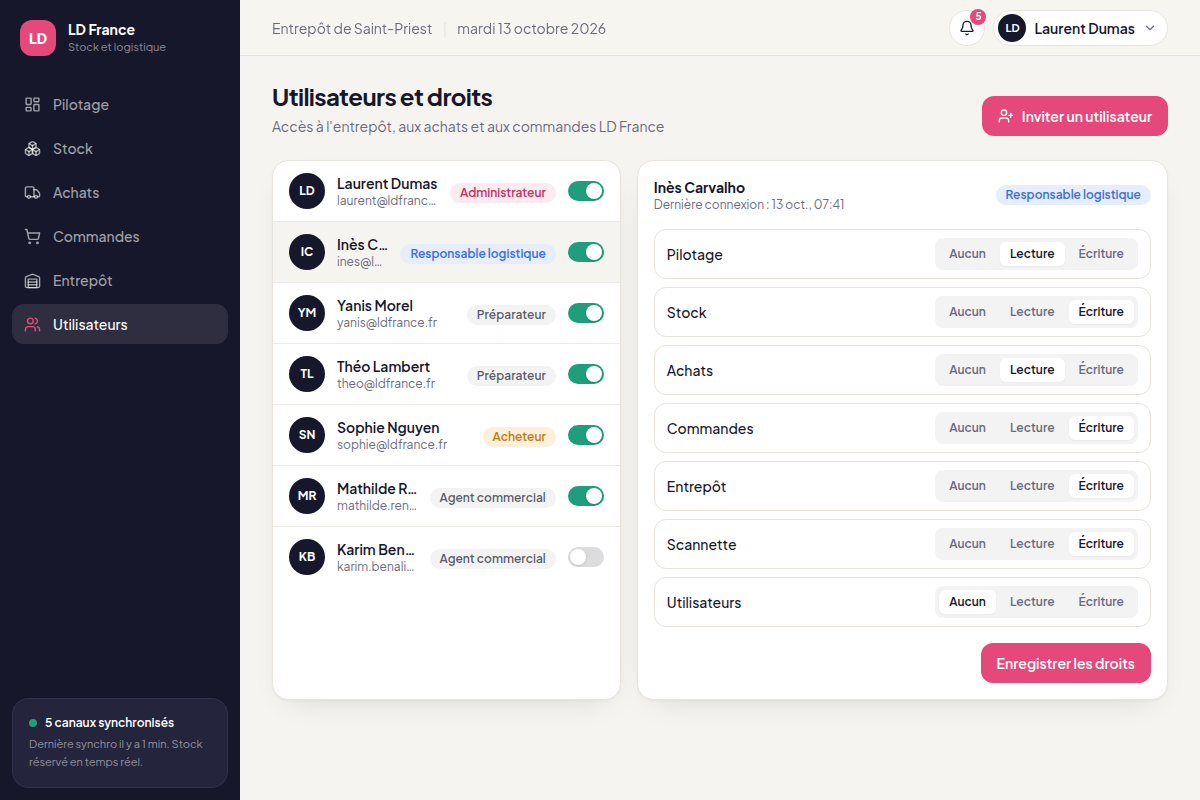Click Enregistrer les droits button
Image resolution: width=1200 pixels, height=800 pixels.
1066,663
